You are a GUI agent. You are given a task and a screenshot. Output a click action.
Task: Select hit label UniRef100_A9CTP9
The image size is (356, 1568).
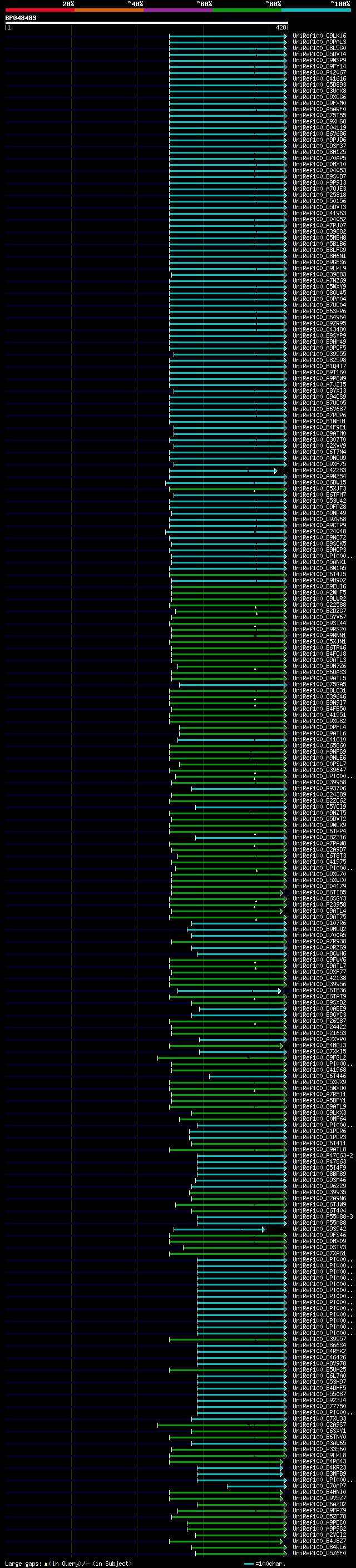(x=319, y=525)
